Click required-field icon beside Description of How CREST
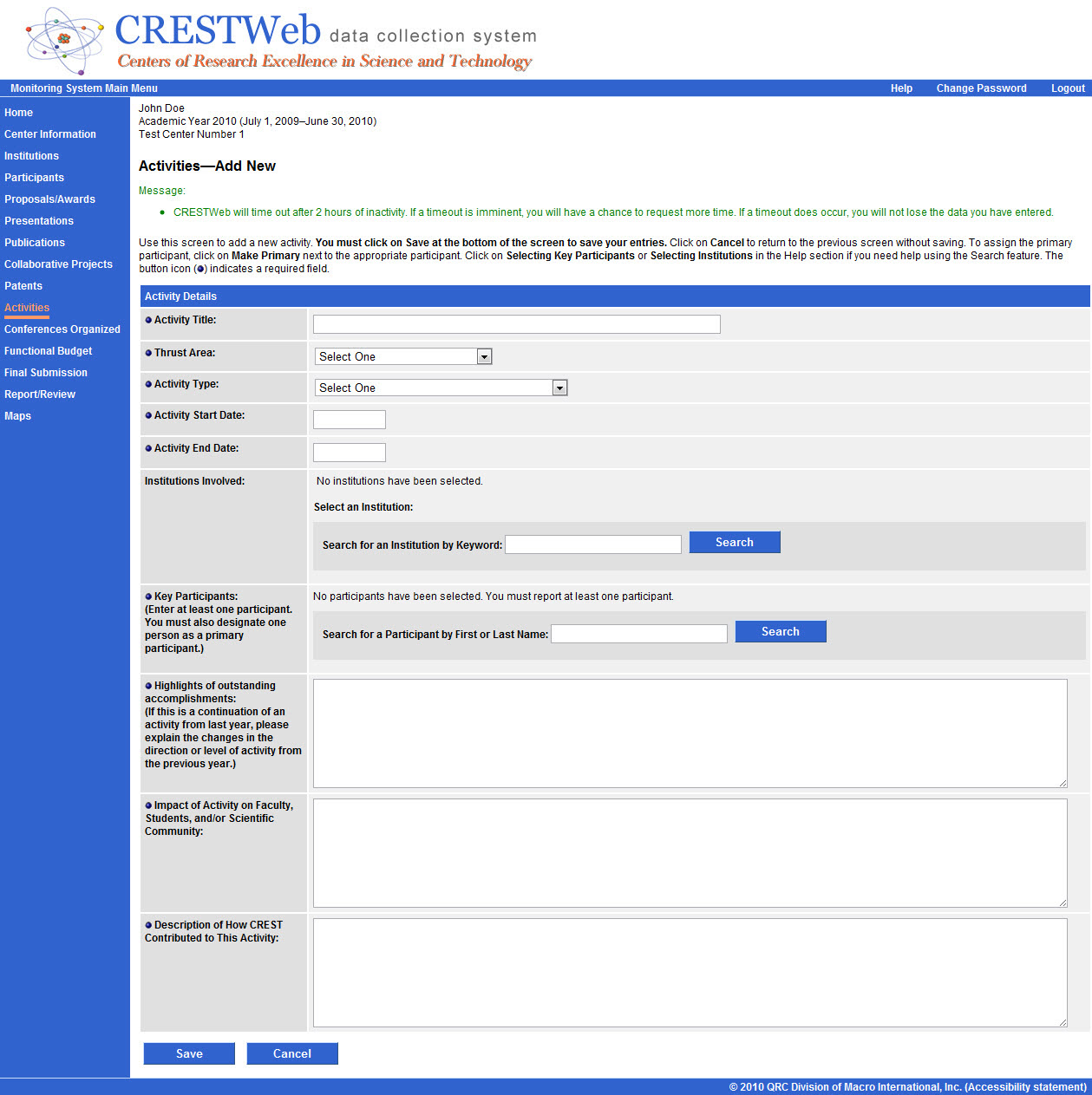 click(148, 925)
